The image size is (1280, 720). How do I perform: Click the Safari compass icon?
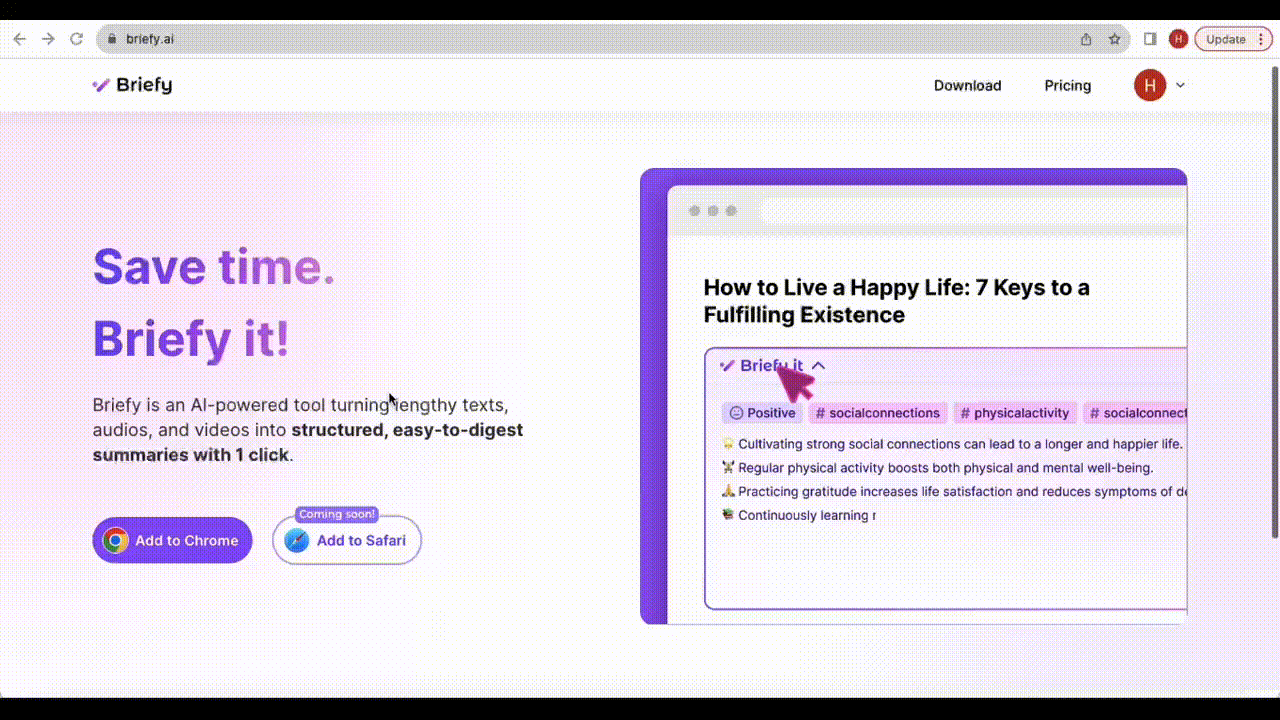click(x=297, y=540)
